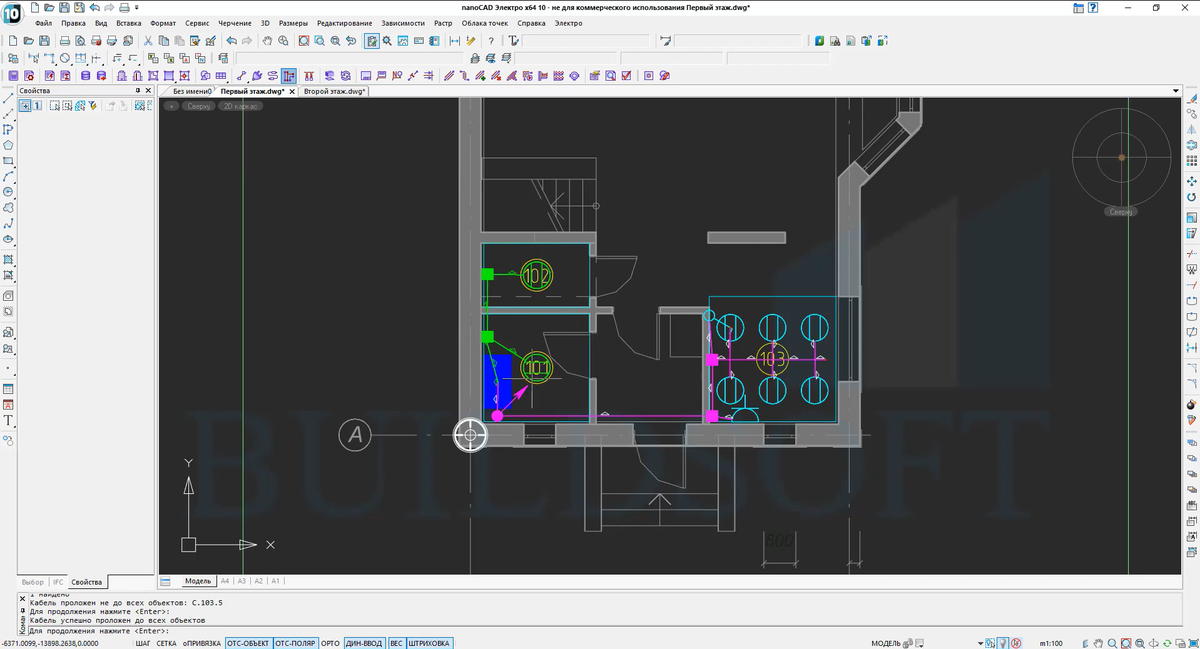
Task: Open the dimension style combo box
Action: click(x=738, y=41)
